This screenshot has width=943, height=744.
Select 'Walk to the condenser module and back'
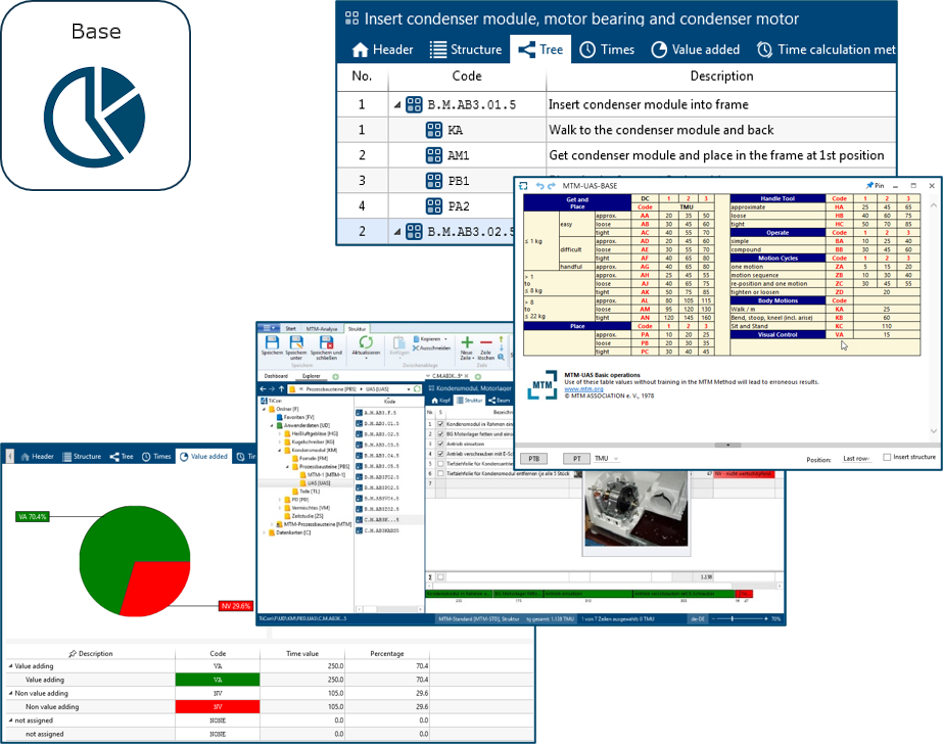661,130
